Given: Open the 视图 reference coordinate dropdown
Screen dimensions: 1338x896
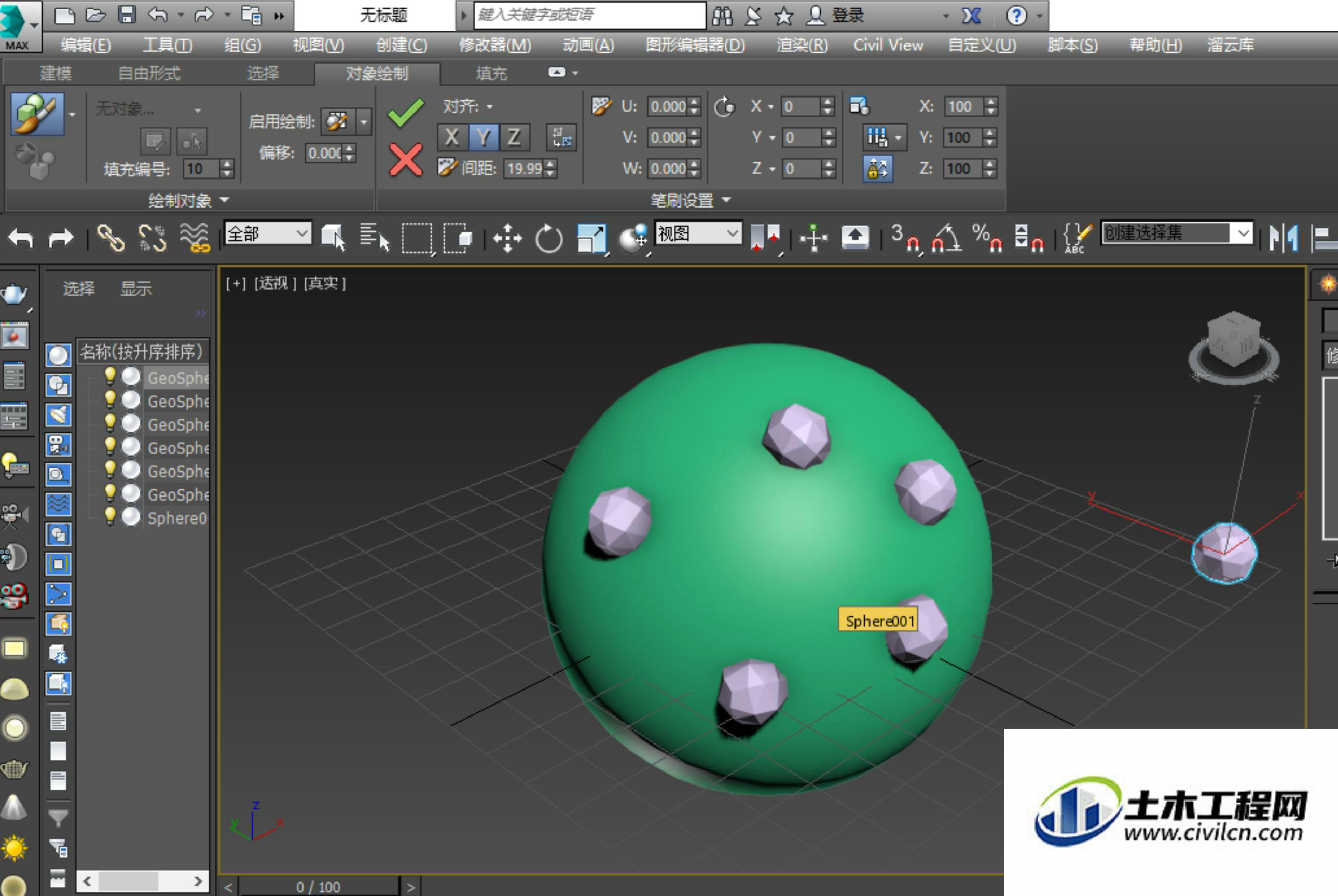Looking at the screenshot, I should click(x=699, y=233).
